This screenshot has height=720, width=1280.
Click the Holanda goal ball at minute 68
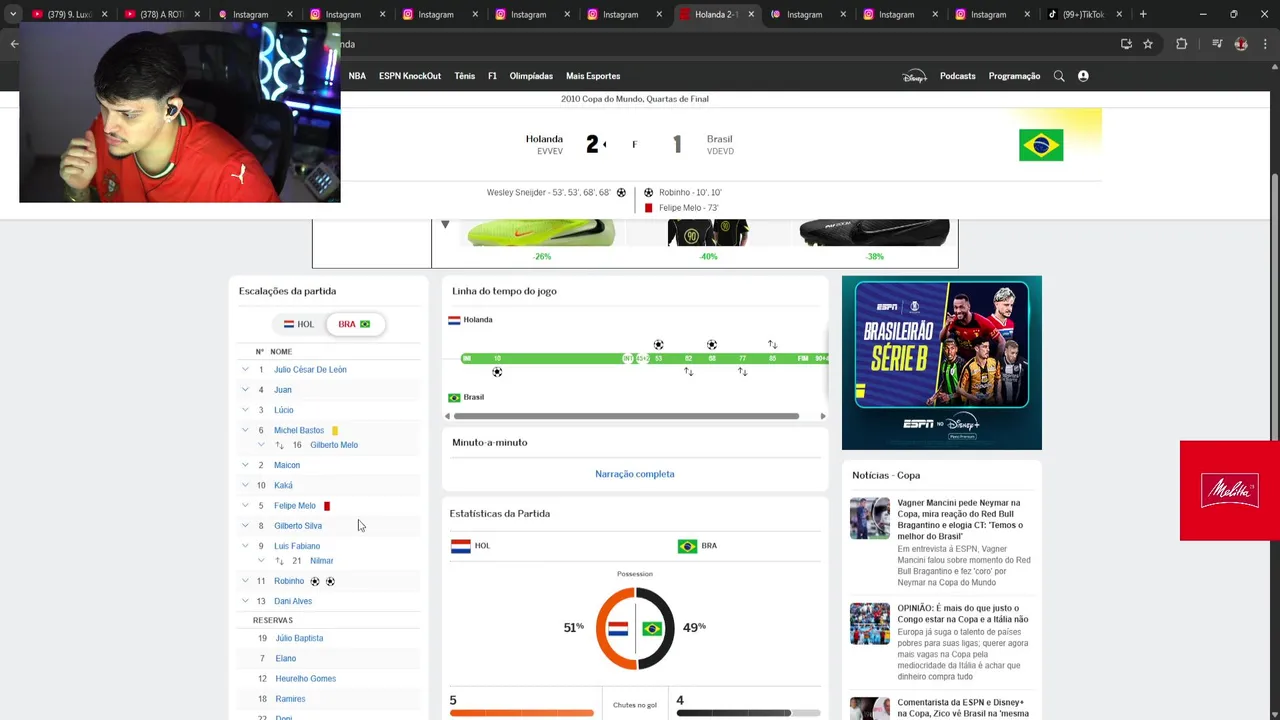712,345
